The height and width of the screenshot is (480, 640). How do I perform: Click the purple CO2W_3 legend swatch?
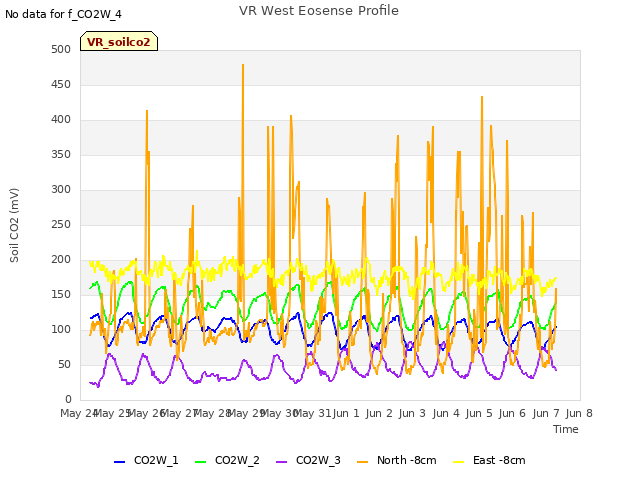[281, 462]
